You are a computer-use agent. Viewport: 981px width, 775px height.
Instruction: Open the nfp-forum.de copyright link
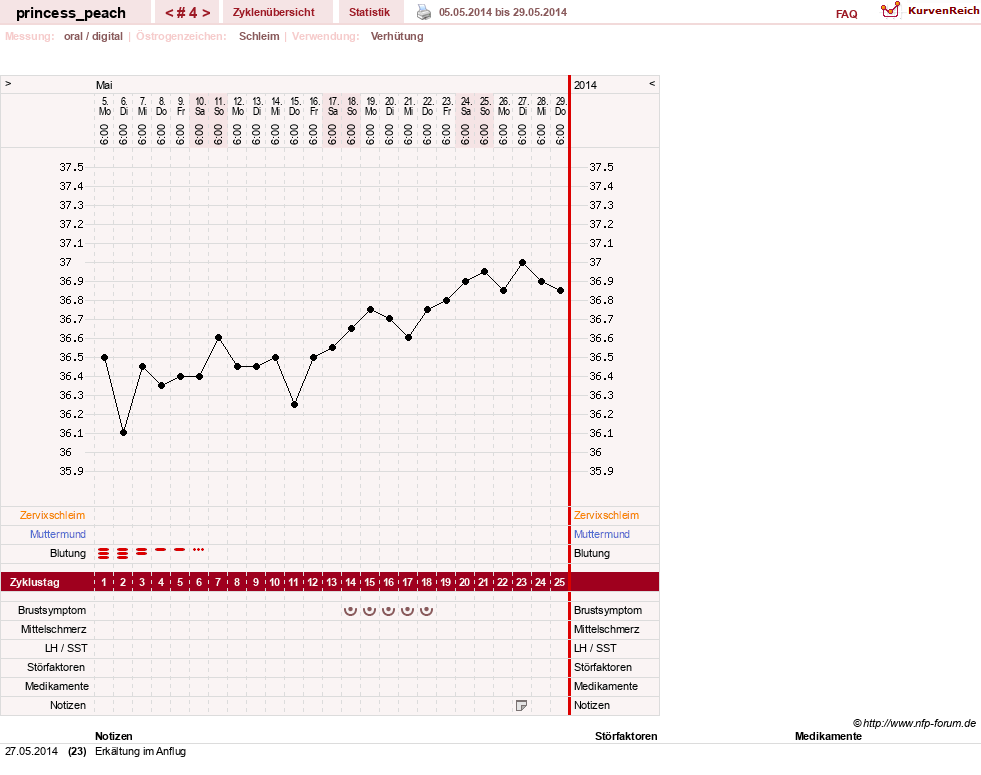(915, 723)
